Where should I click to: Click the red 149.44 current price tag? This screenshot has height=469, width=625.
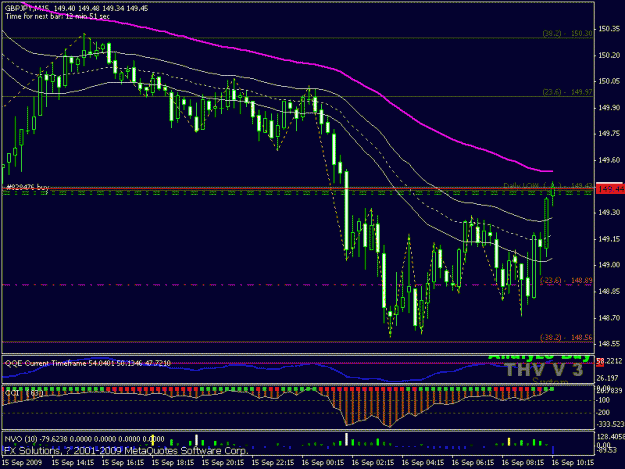click(610, 189)
